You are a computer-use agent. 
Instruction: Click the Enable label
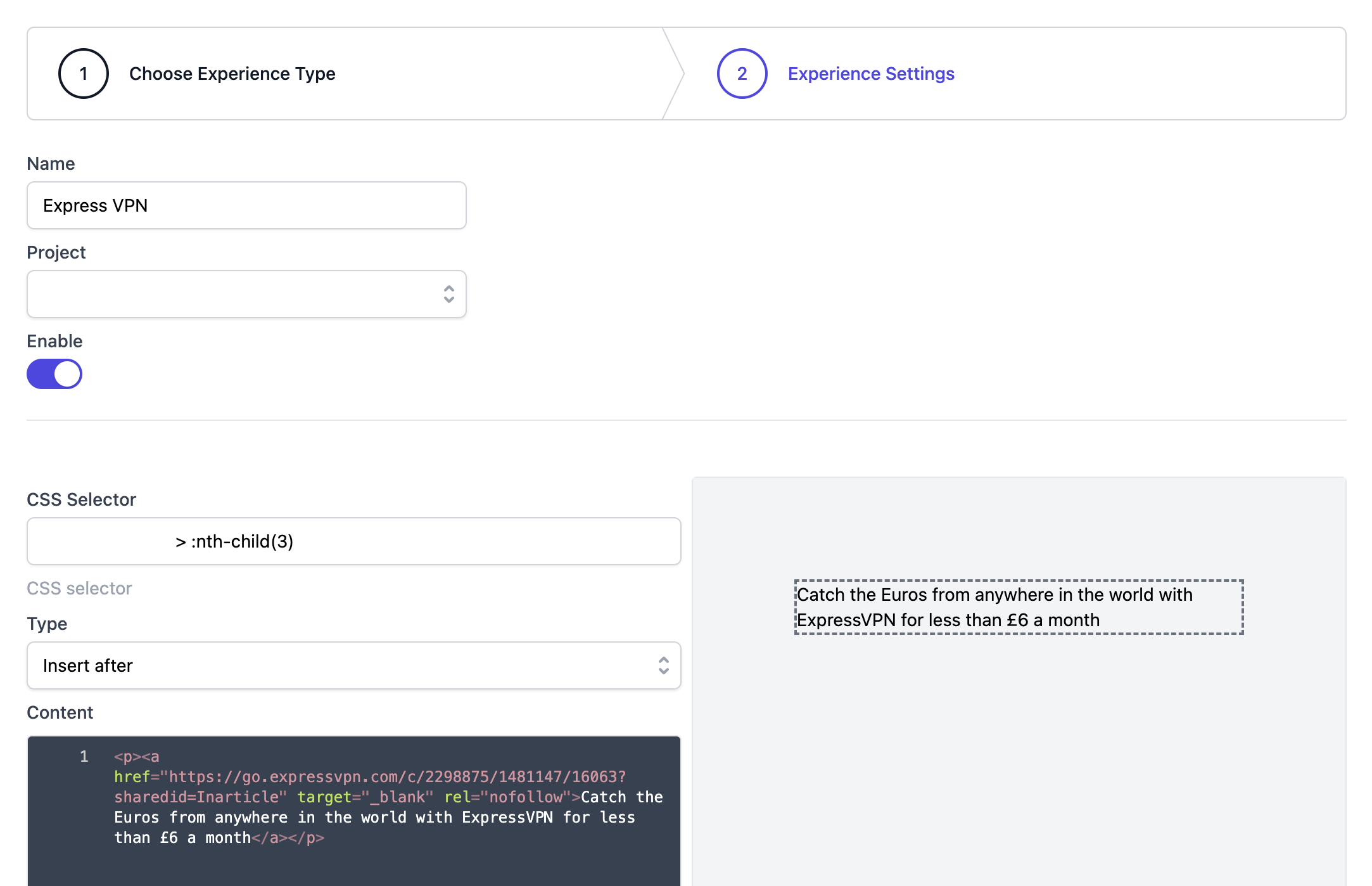pyautogui.click(x=54, y=341)
